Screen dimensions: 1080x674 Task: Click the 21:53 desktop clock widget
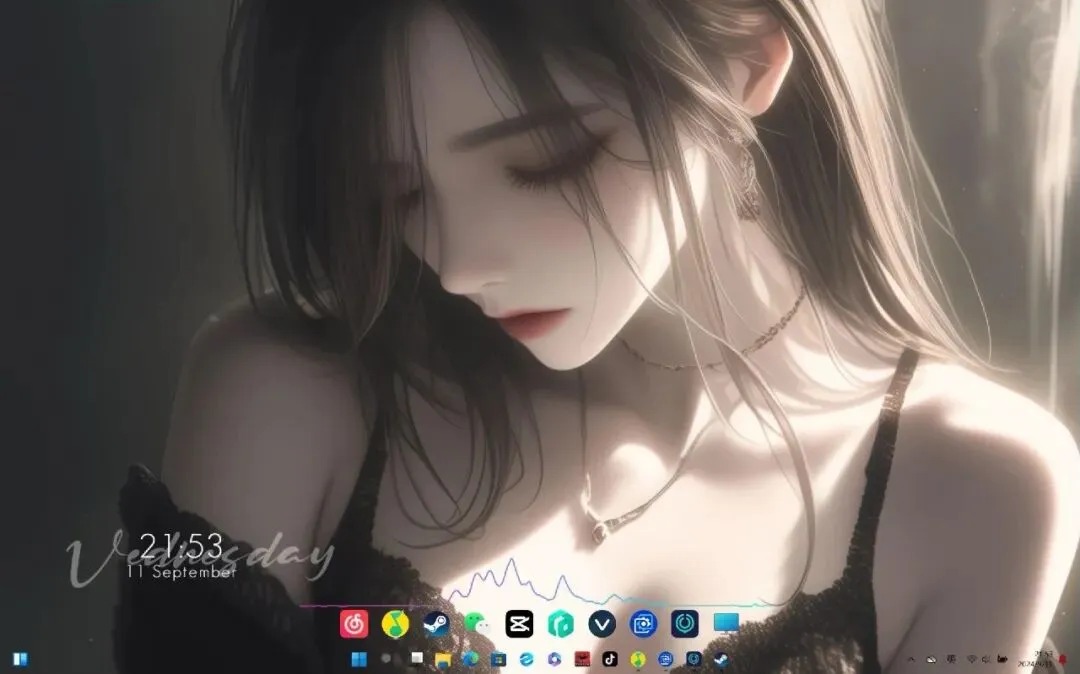tap(182, 546)
